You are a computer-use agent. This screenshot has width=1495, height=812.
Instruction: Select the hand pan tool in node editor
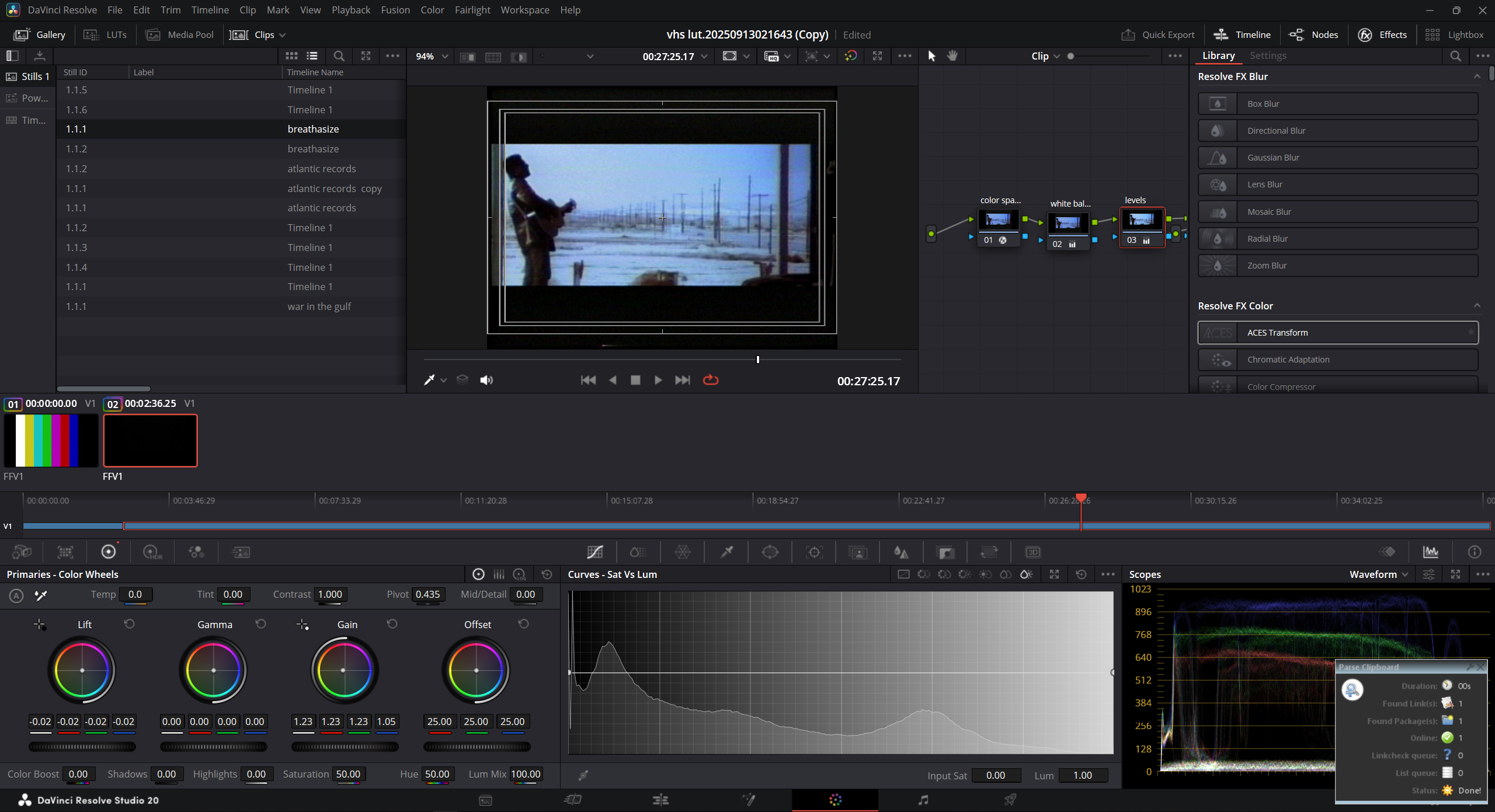tap(952, 56)
